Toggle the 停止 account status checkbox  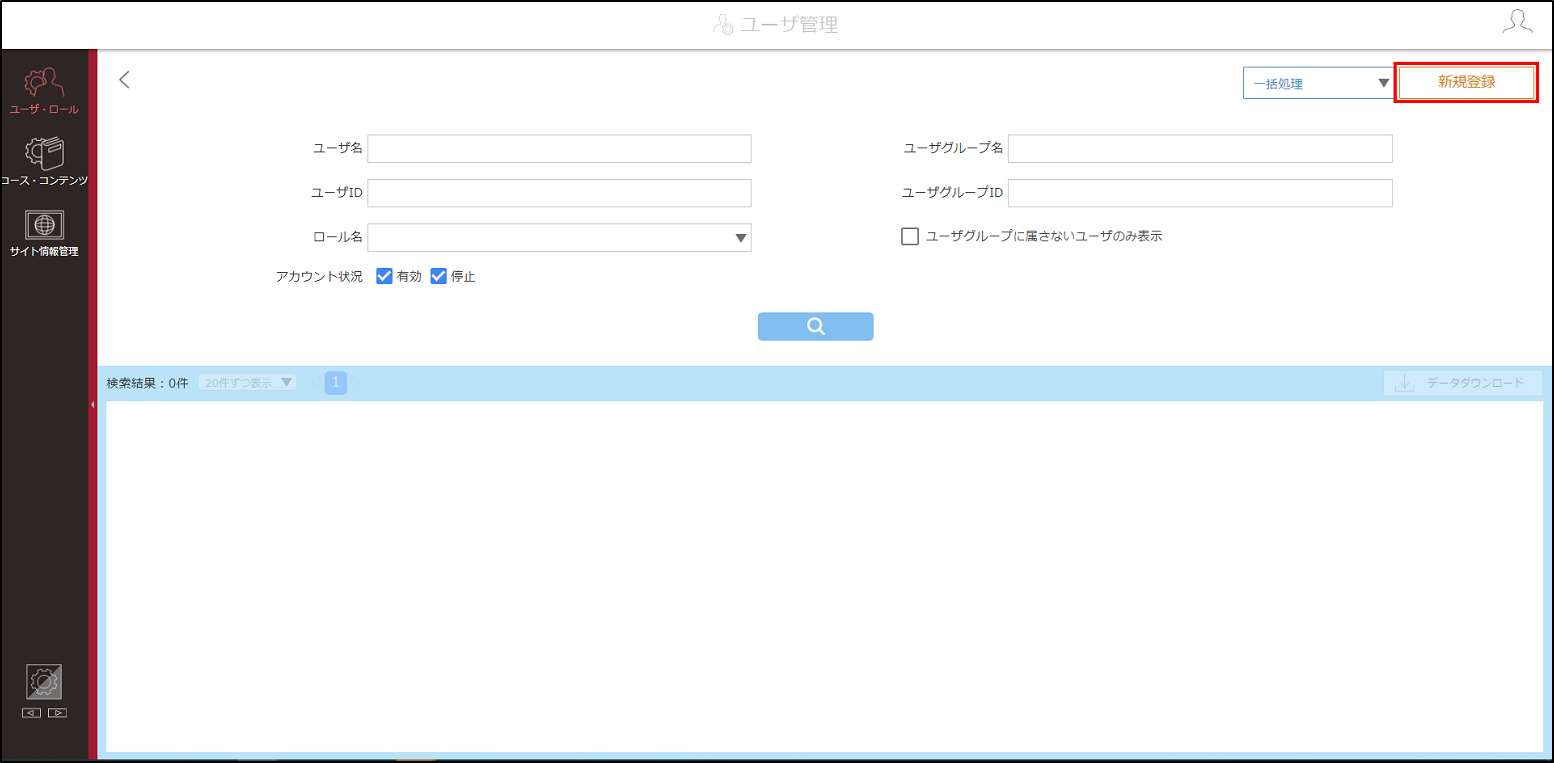click(x=438, y=277)
